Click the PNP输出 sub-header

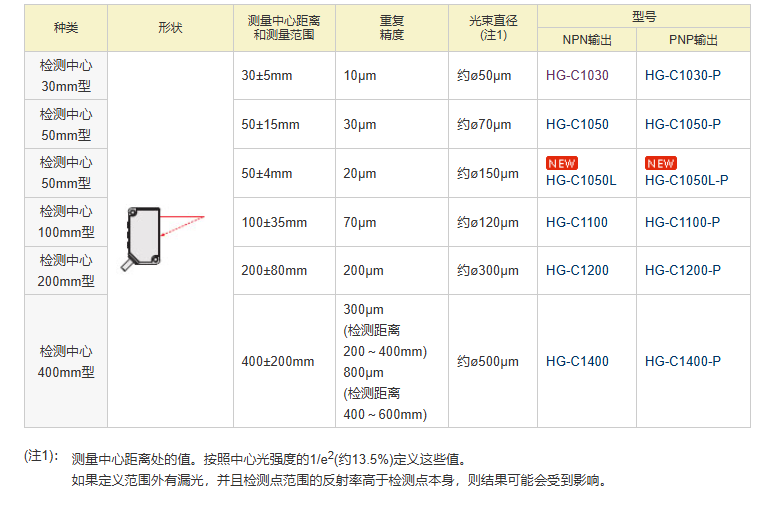[x=693, y=40]
